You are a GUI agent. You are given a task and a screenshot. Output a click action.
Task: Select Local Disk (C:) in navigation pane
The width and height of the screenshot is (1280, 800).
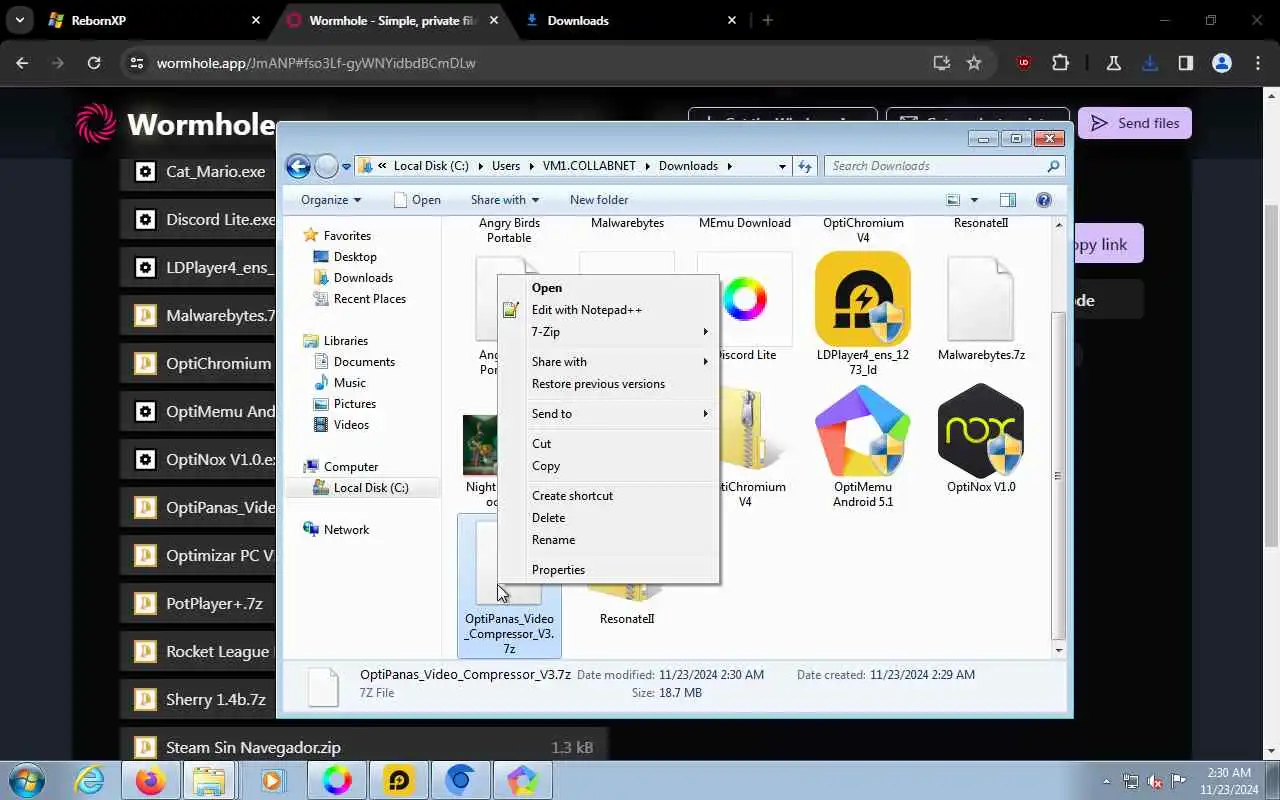362,488
